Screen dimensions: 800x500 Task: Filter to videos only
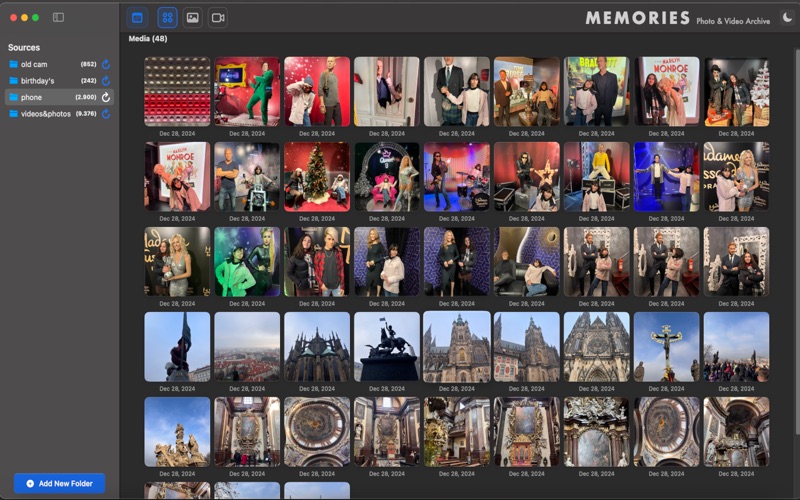point(218,18)
